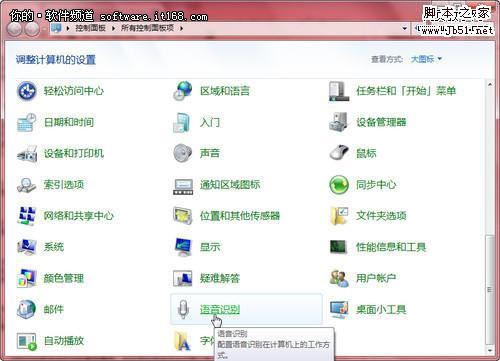Open the 网络和共享中心 icon
Screen dimensions: 500x361
point(27,216)
